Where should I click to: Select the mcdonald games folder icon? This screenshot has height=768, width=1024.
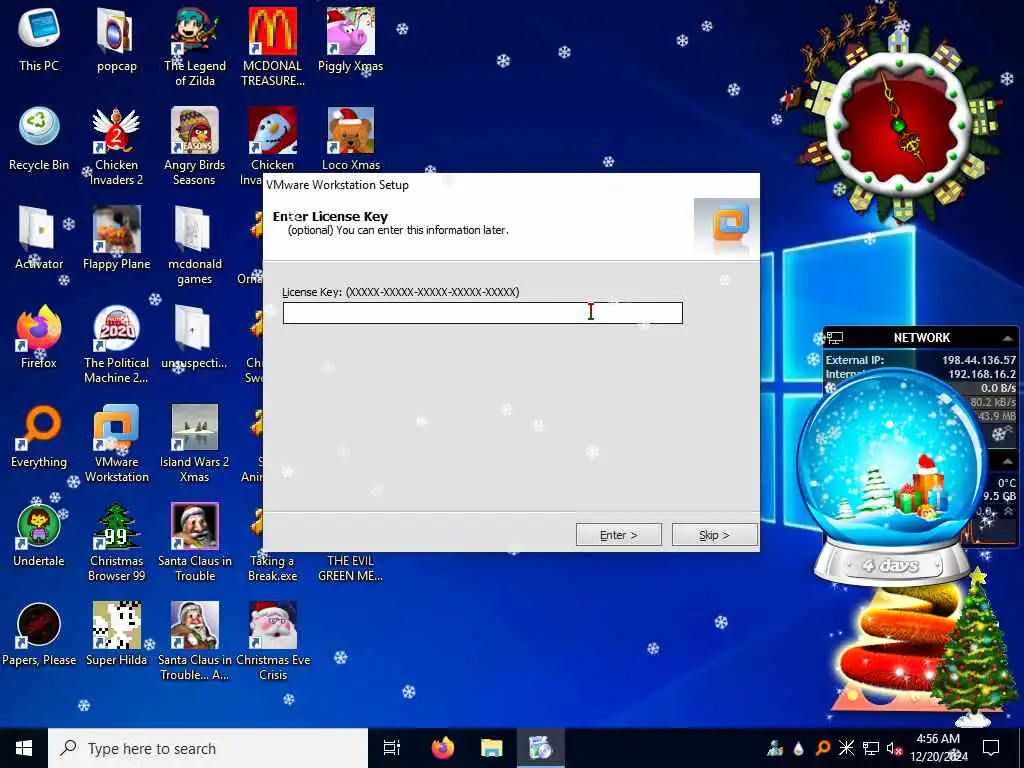tap(195, 246)
